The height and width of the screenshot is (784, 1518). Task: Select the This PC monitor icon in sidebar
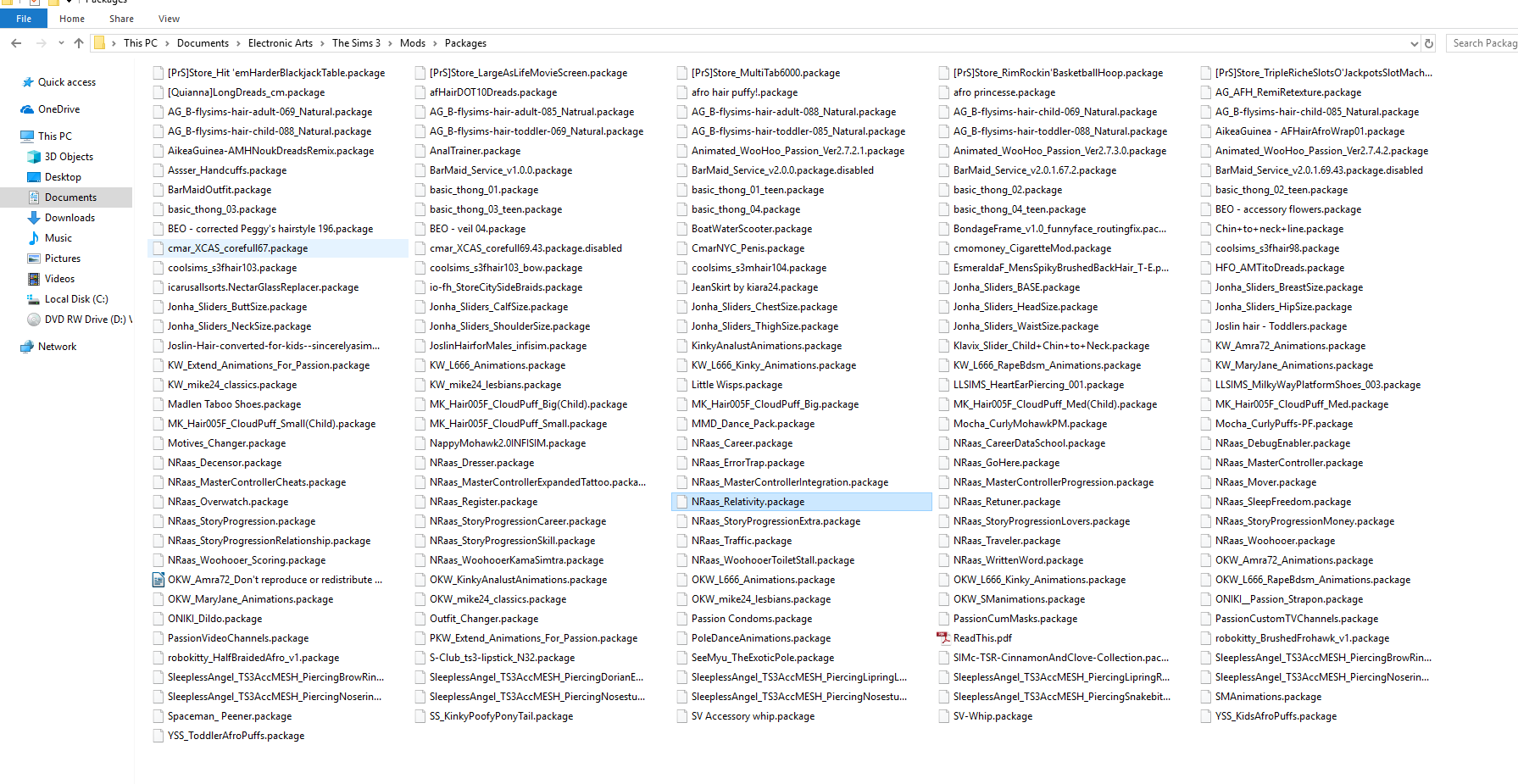(27, 136)
